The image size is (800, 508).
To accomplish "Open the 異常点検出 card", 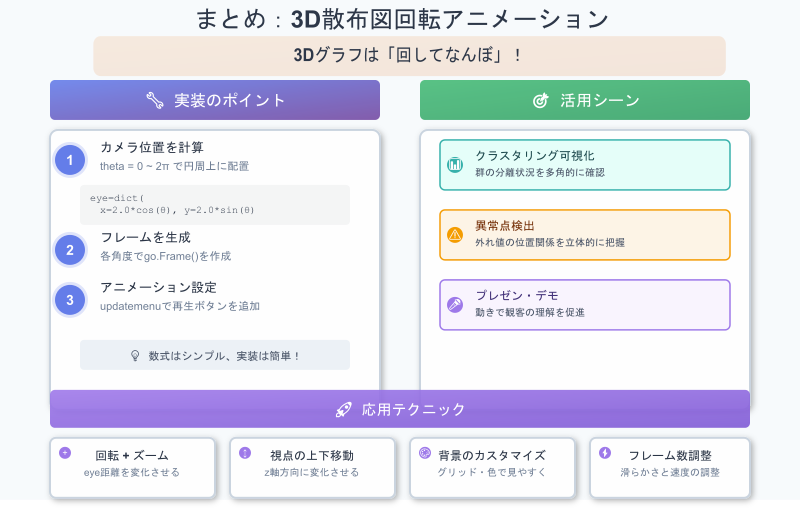I will click(585, 235).
